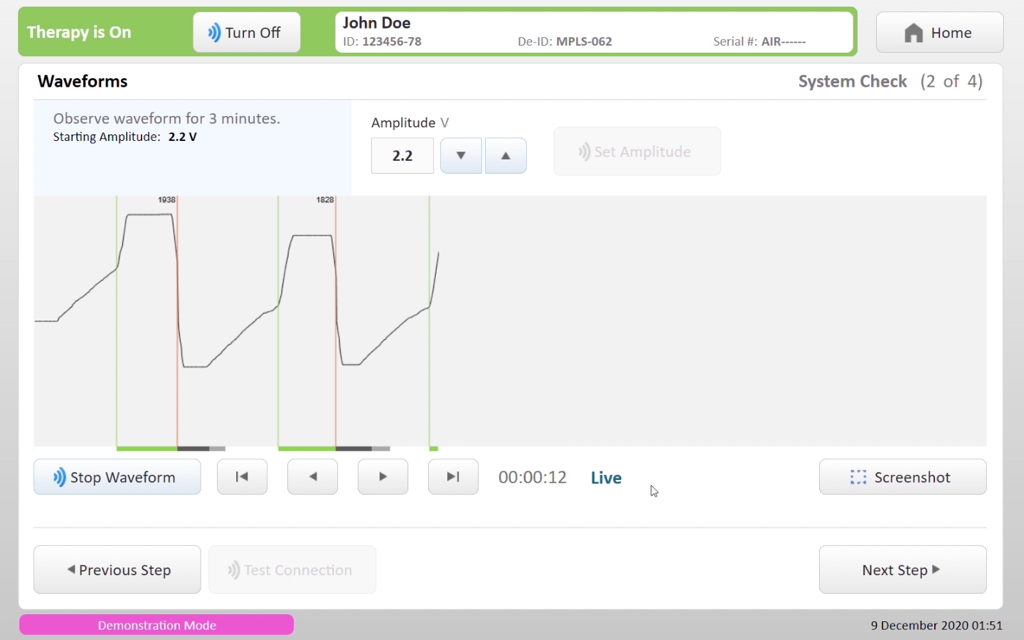Viewport: 1024px width, 640px height.
Task: Go back to Previous Step
Action: 117,569
